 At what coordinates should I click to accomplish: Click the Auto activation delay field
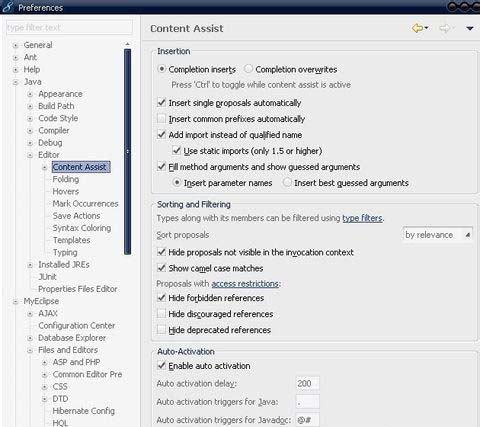click(x=307, y=383)
